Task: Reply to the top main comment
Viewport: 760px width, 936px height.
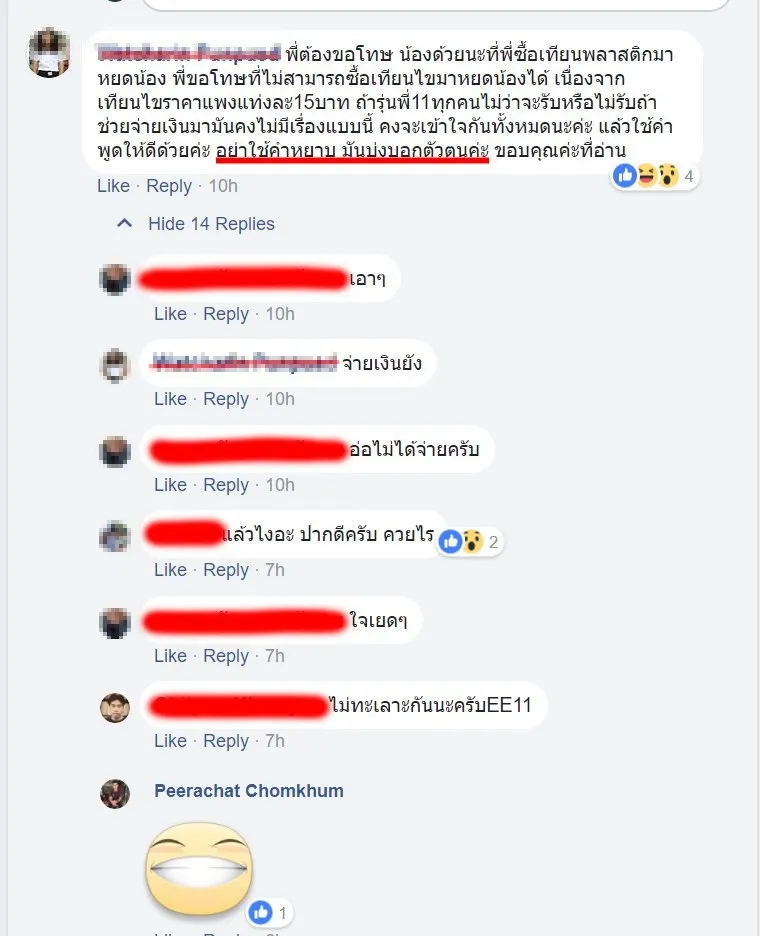Action: tap(169, 186)
